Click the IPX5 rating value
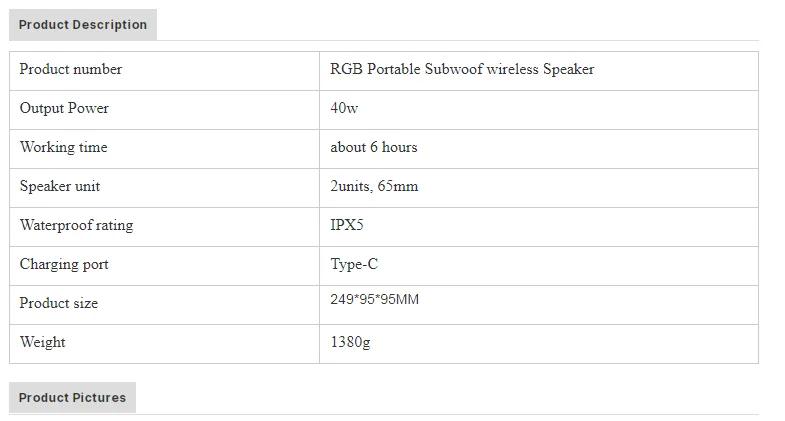Viewport: 785px width, 421px height. 347,225
